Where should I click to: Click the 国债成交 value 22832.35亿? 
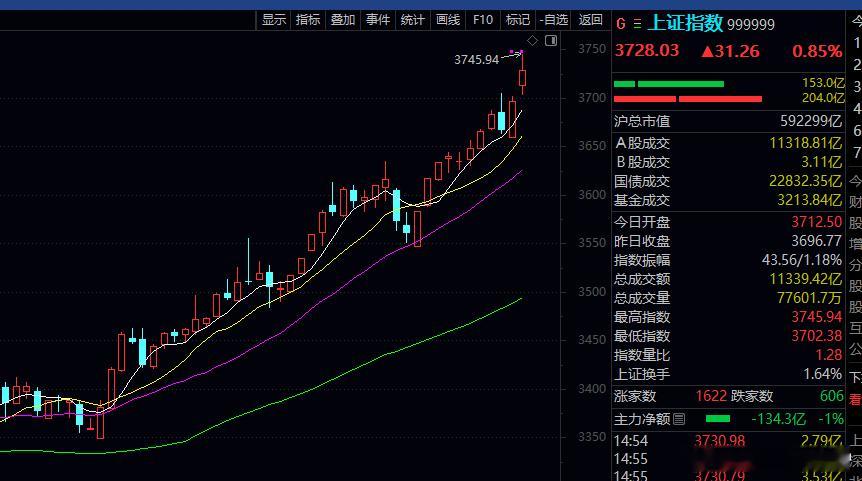click(805, 181)
